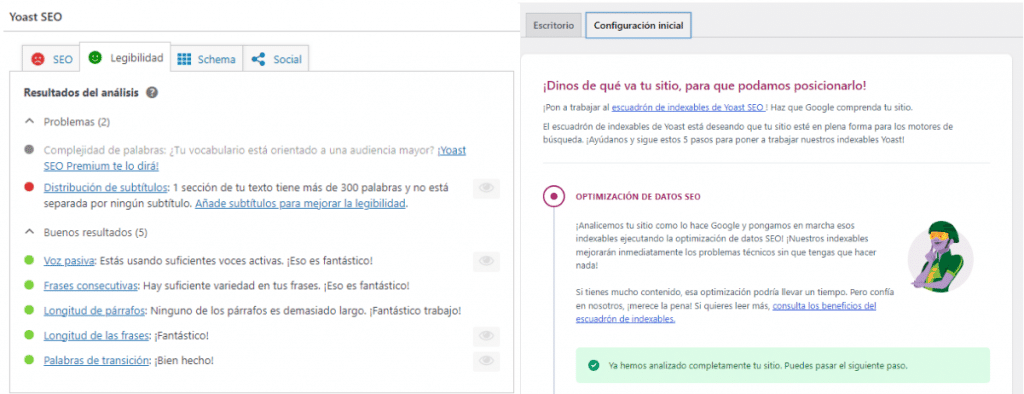Follow Añade subtítulos para mejorar la legibilidad link
This screenshot has width=1024, height=394.
(301, 203)
